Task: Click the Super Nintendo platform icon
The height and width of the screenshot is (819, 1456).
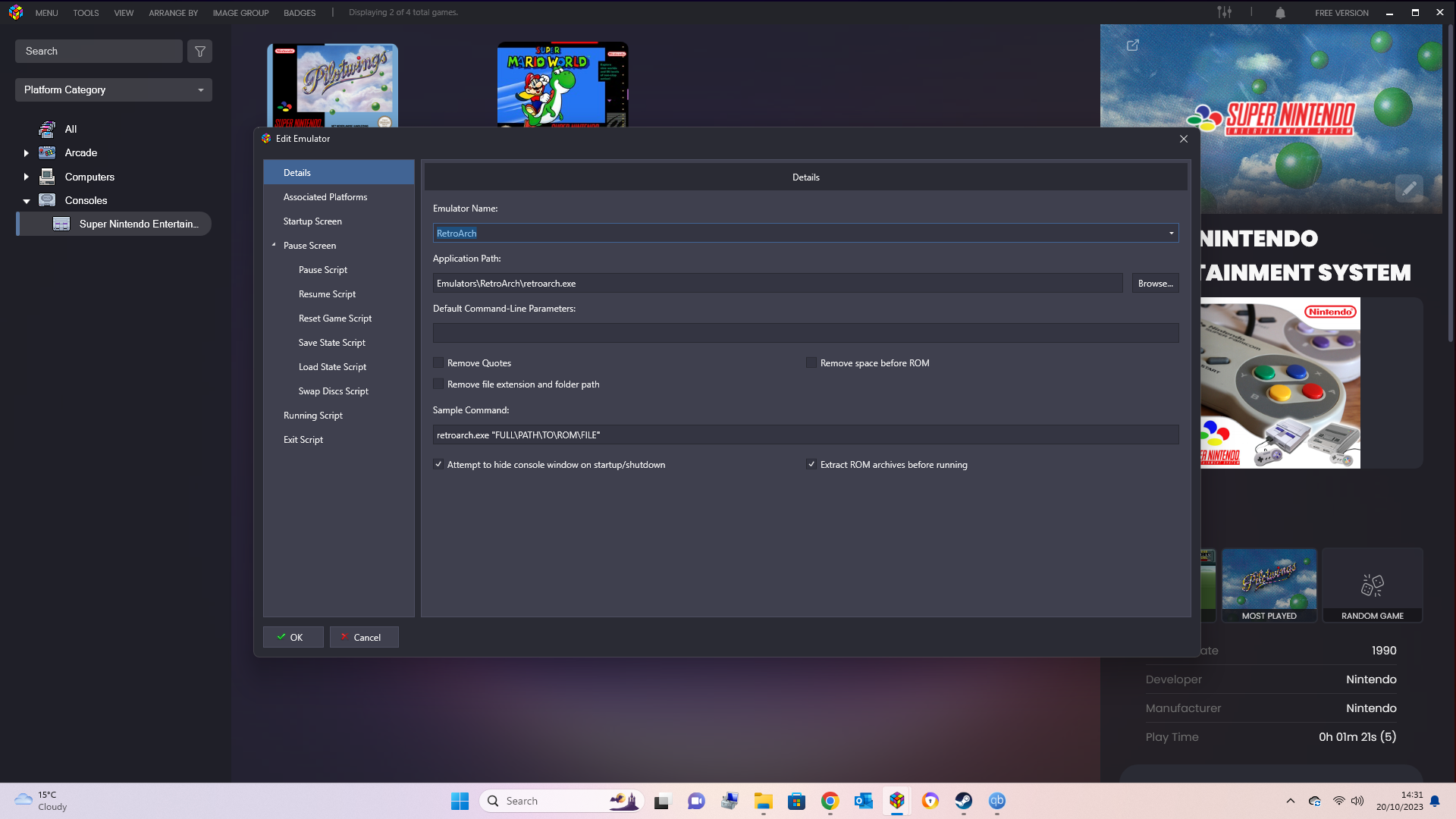Action: [61, 224]
